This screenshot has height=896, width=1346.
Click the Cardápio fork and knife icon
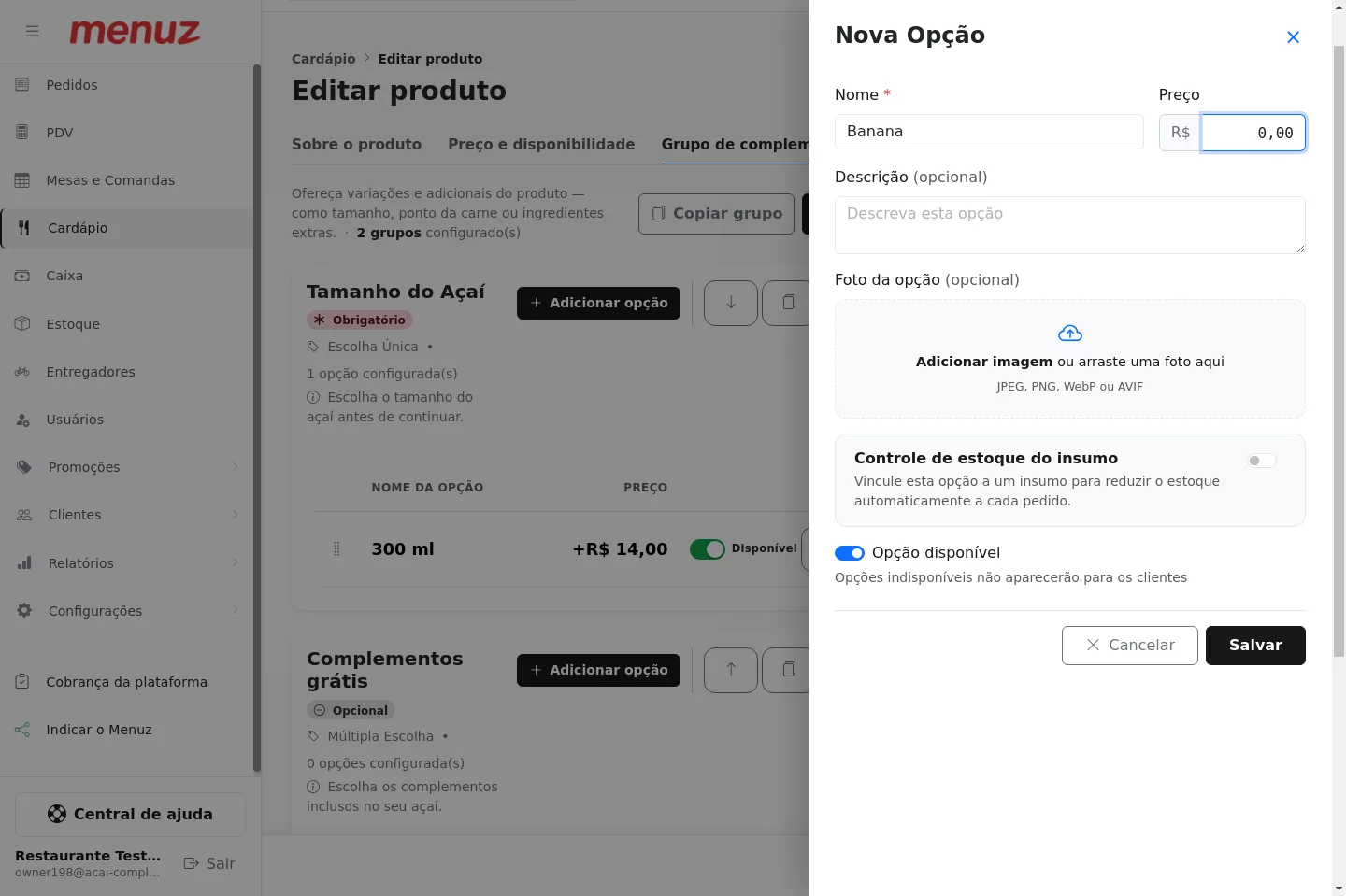[x=24, y=228]
